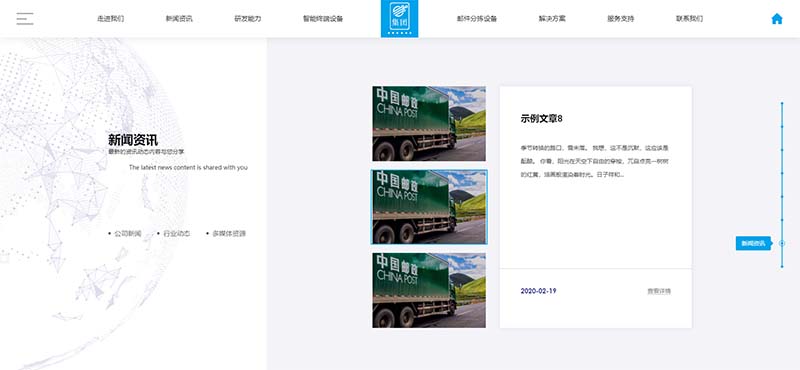Open 服务支持 from the top menu
800x370 pixels.
pos(620,19)
